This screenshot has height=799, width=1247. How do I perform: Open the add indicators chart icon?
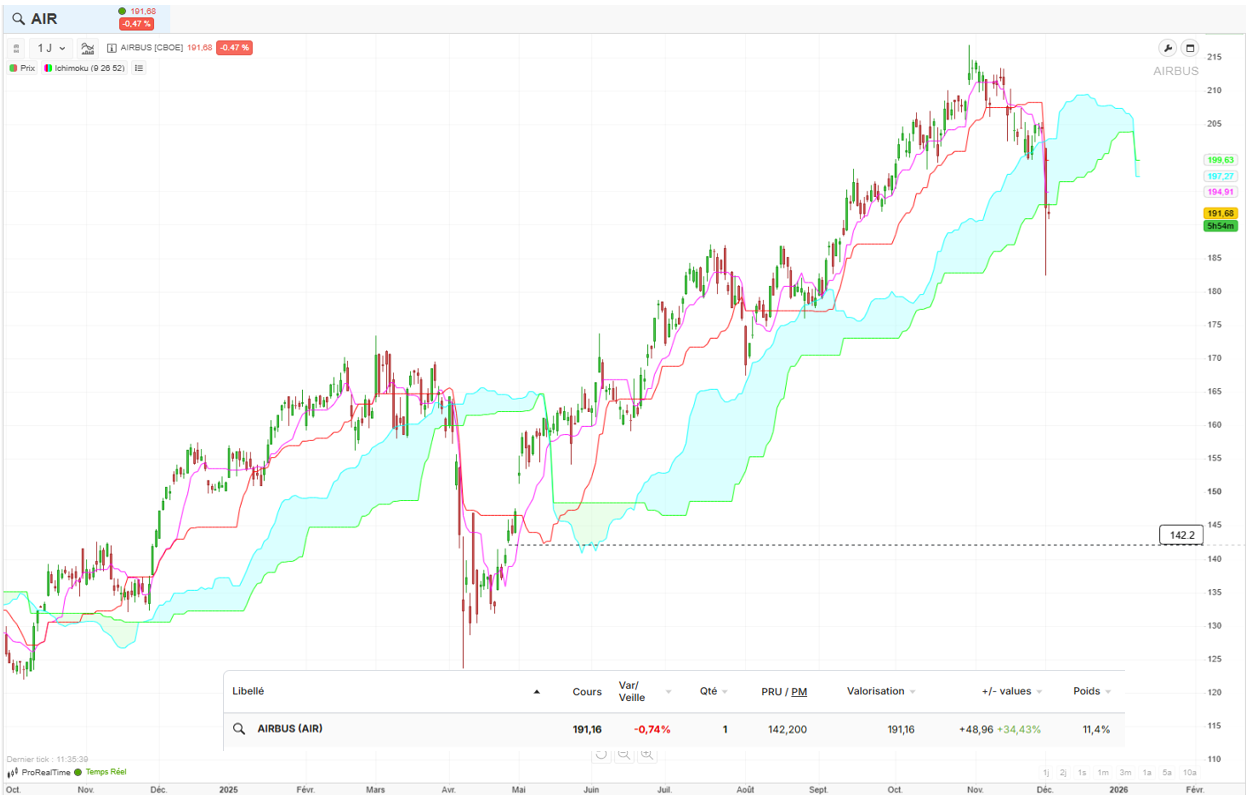coord(88,48)
